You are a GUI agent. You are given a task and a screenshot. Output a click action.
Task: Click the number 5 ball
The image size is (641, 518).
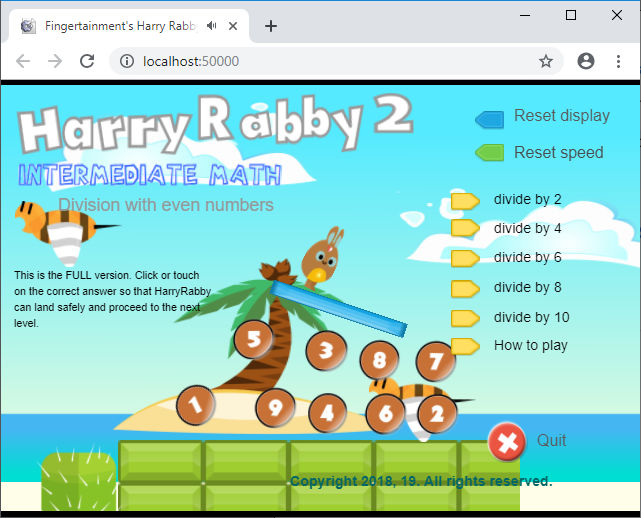click(253, 339)
